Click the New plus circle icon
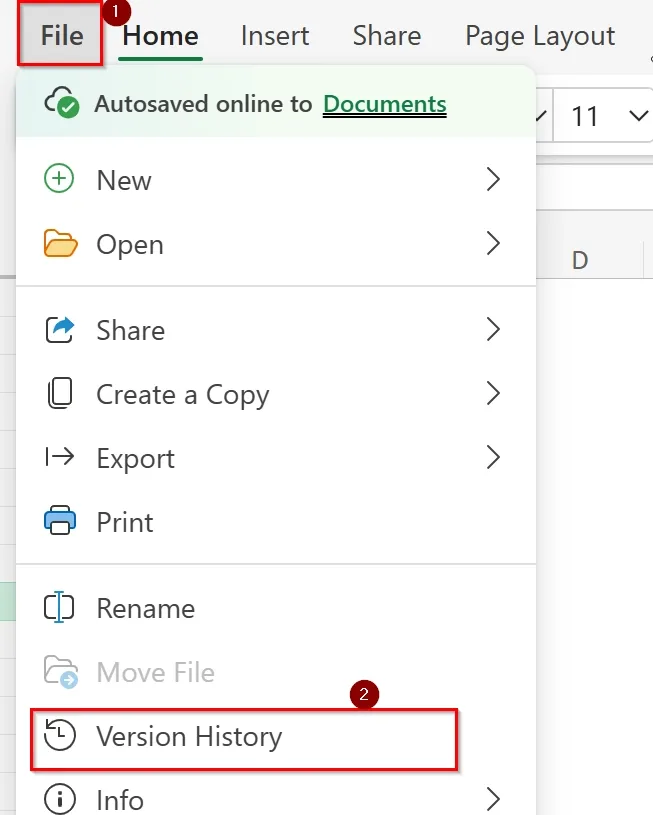 coord(59,179)
